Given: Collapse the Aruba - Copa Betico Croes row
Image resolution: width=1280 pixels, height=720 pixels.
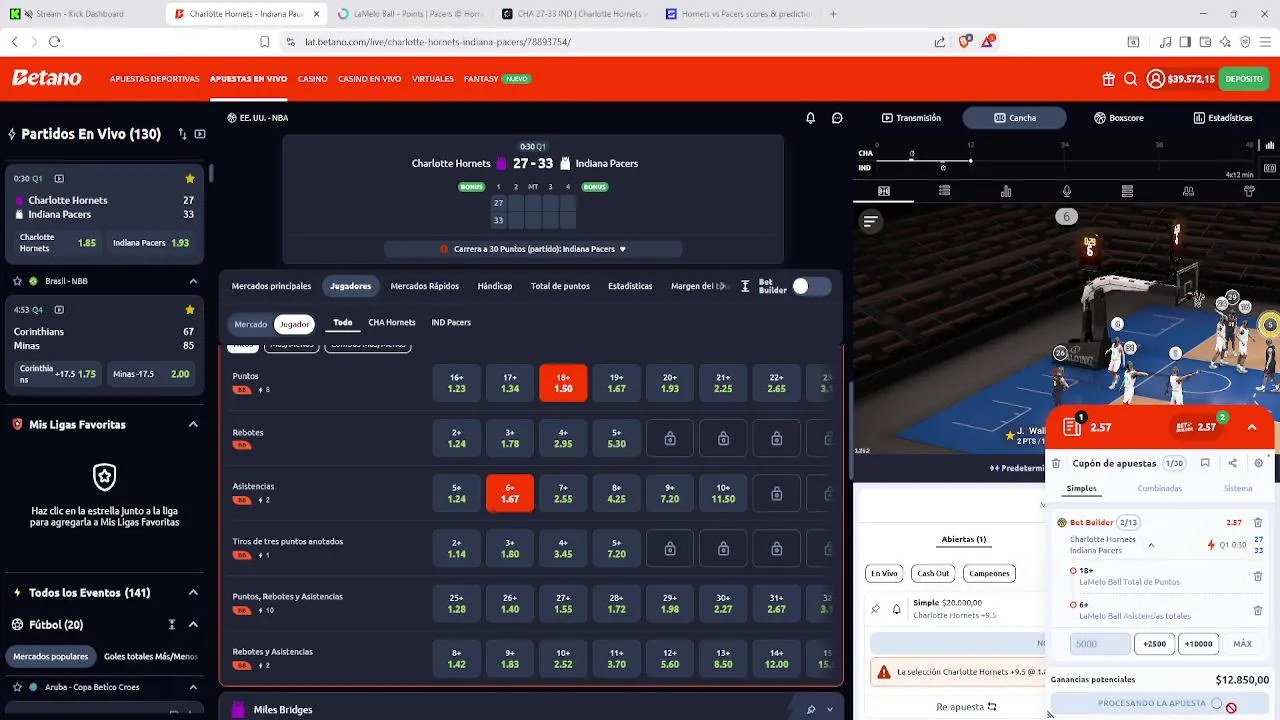Looking at the screenshot, I should [193, 687].
